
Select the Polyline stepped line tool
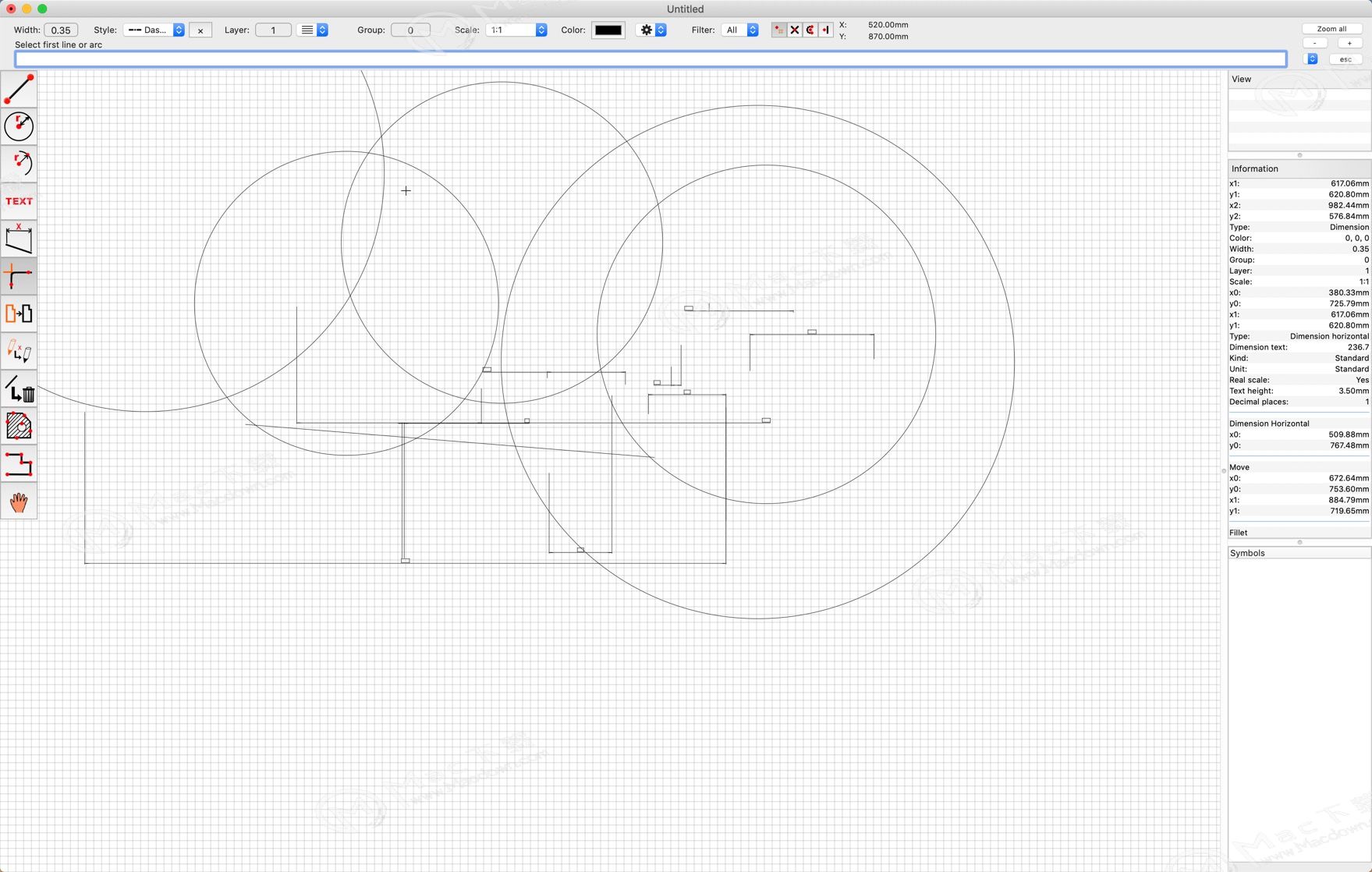pos(19,464)
